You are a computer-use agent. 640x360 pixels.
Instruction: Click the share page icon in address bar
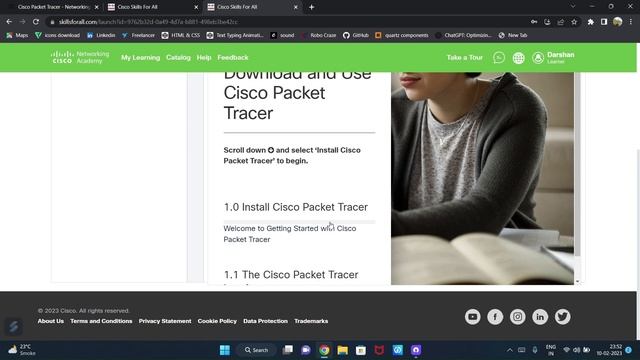pos(561,22)
